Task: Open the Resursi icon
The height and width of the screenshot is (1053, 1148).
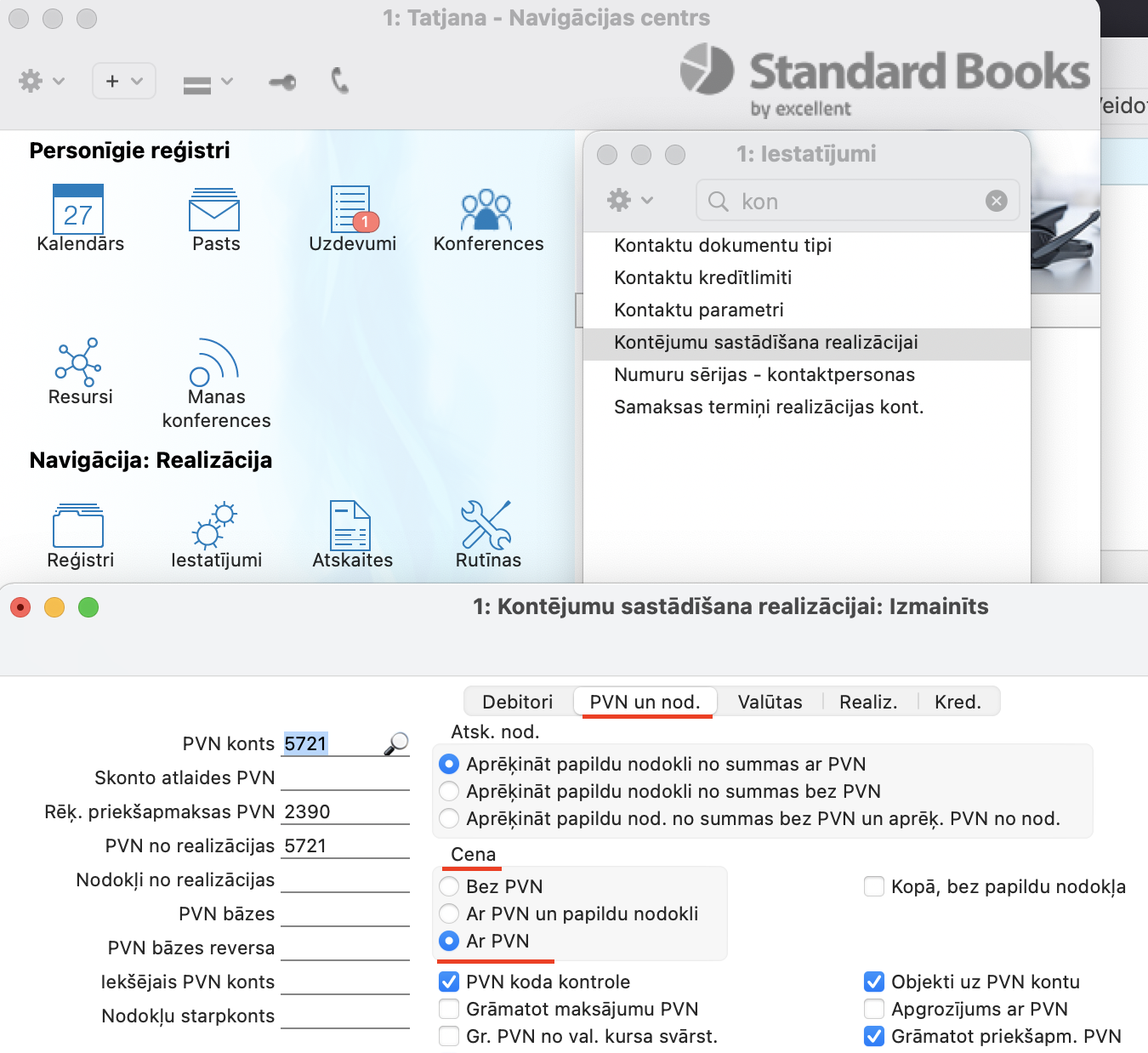Action: 79,362
